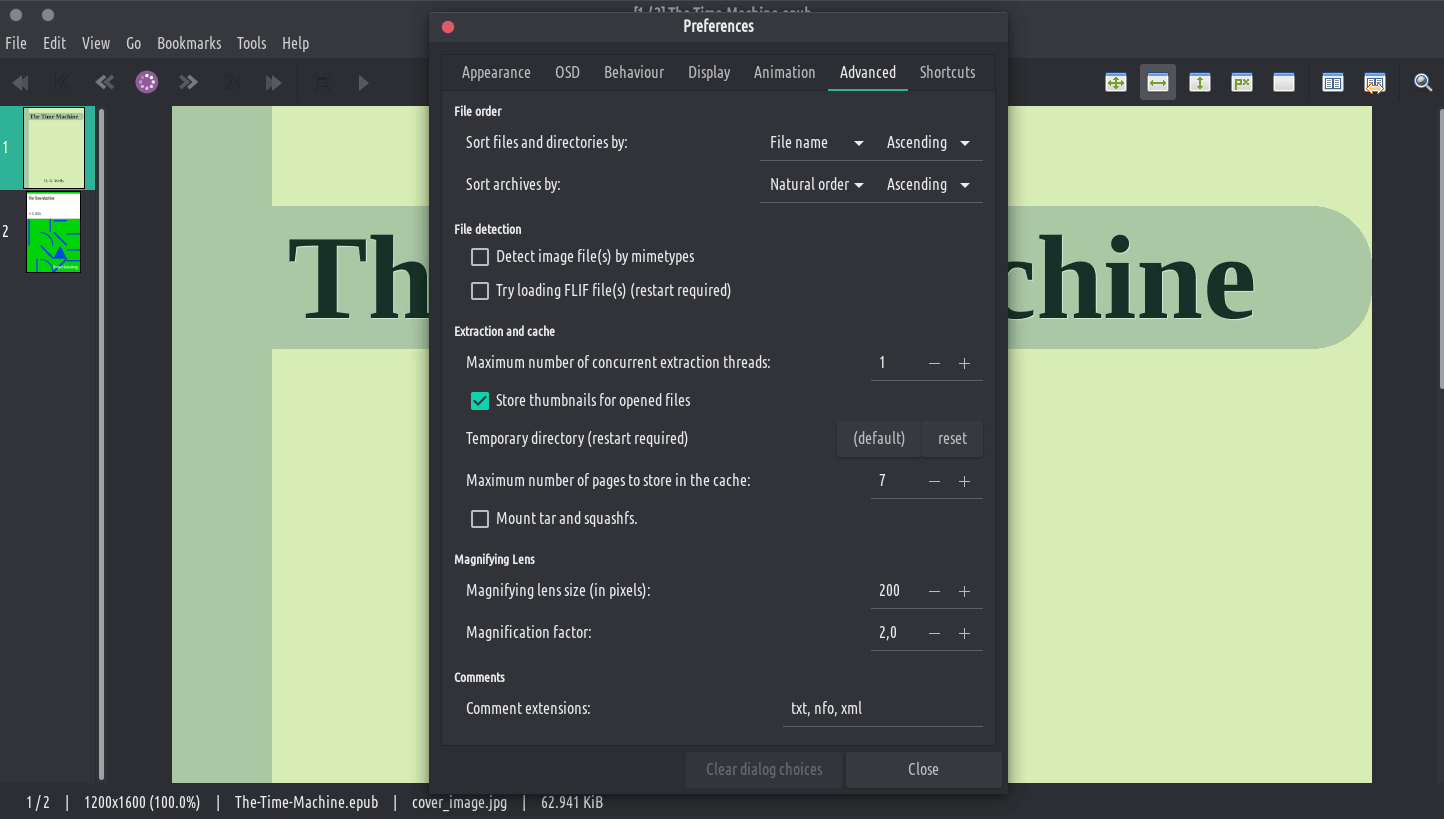Toggle manga mode icon with orange arrow
Viewport: 1444px width, 819px height.
(1375, 83)
